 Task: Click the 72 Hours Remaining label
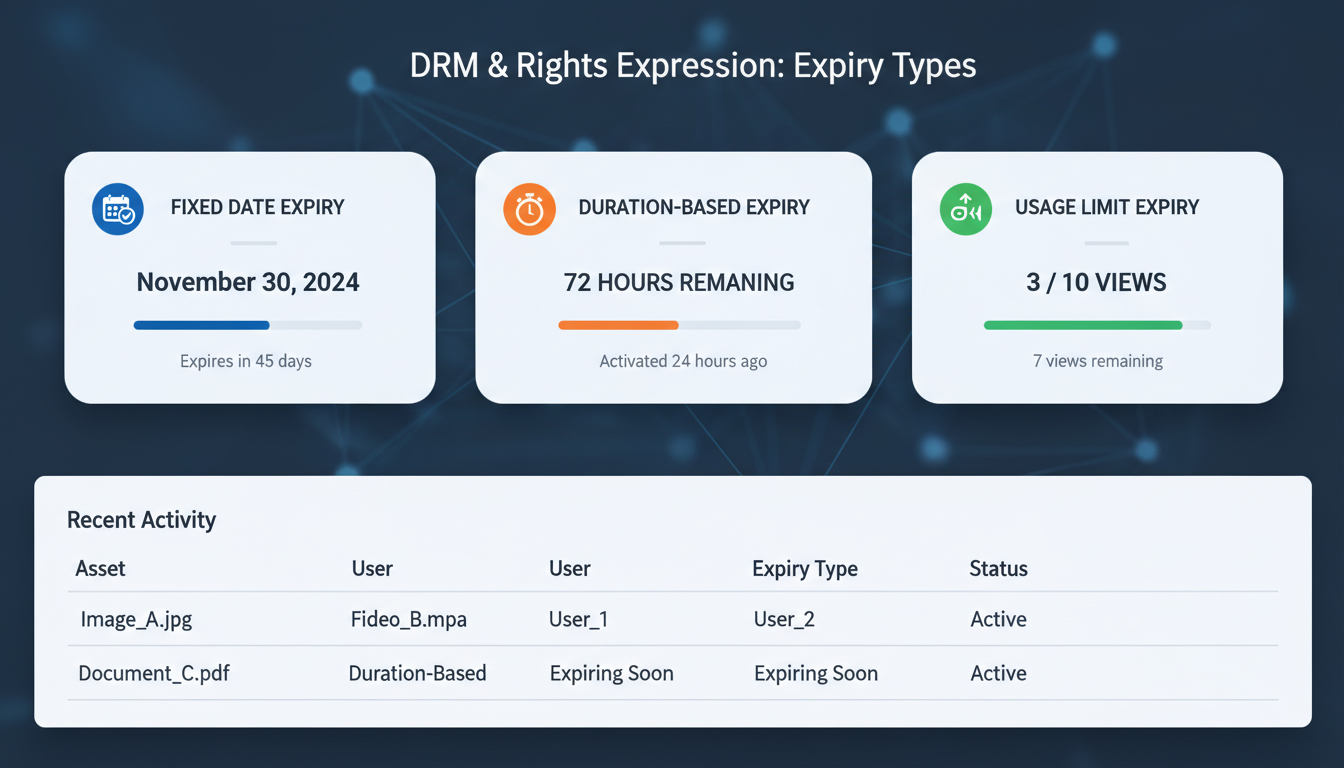click(x=679, y=283)
